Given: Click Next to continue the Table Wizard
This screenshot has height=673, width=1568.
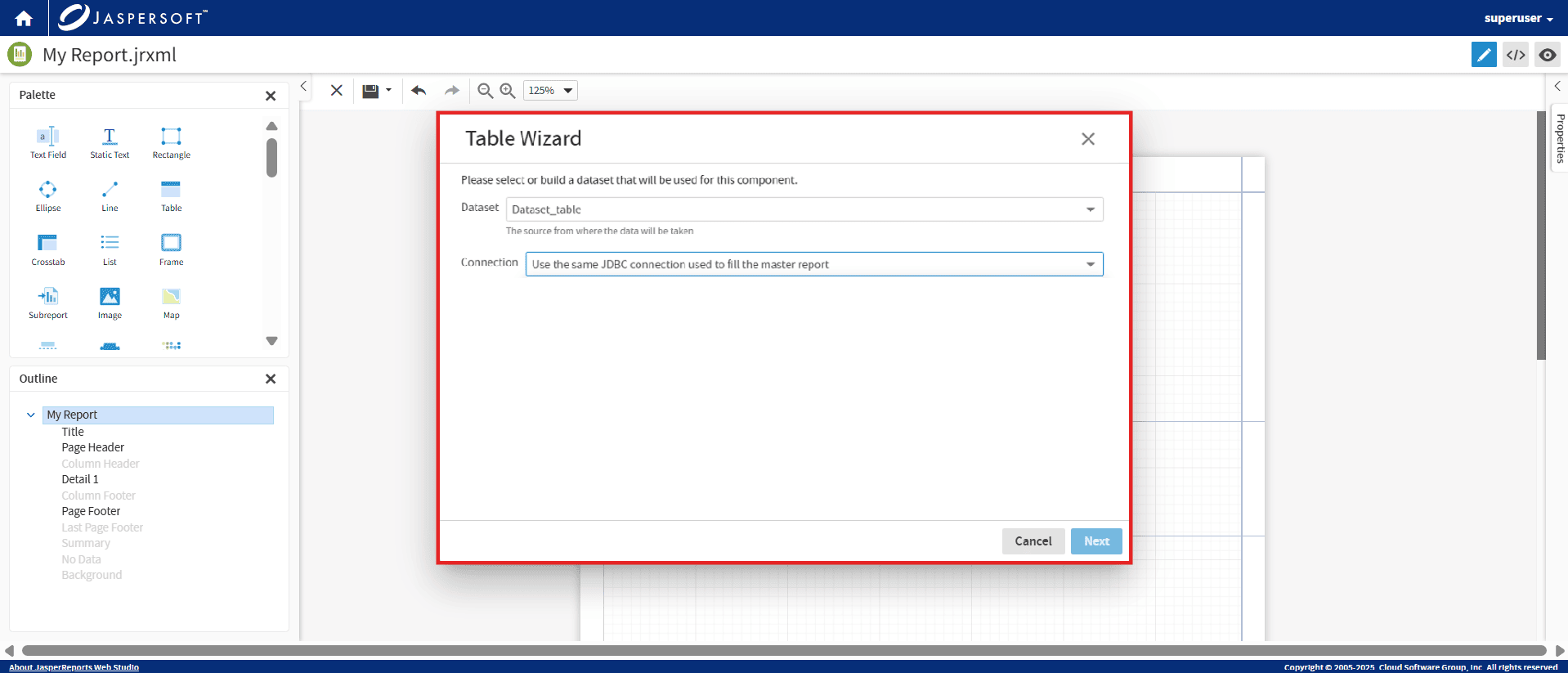Looking at the screenshot, I should tap(1096, 541).
